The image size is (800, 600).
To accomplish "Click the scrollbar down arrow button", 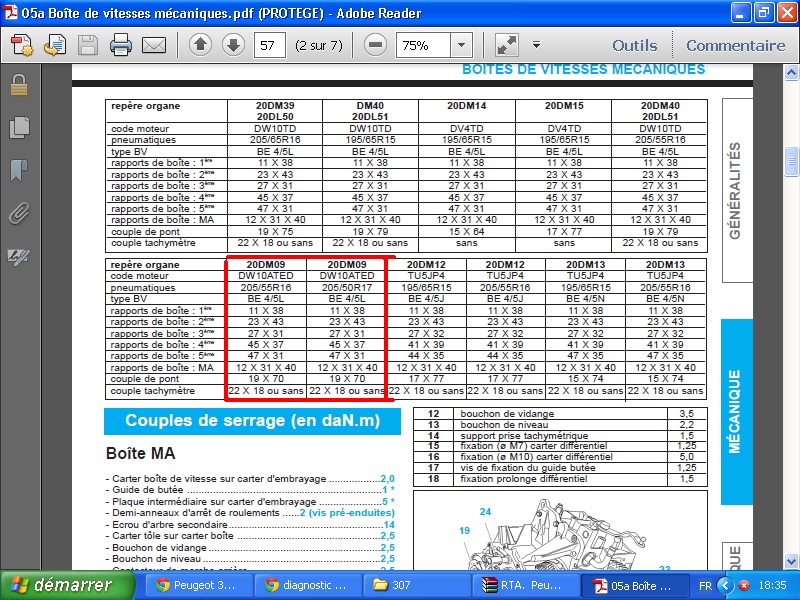I will coord(791,561).
